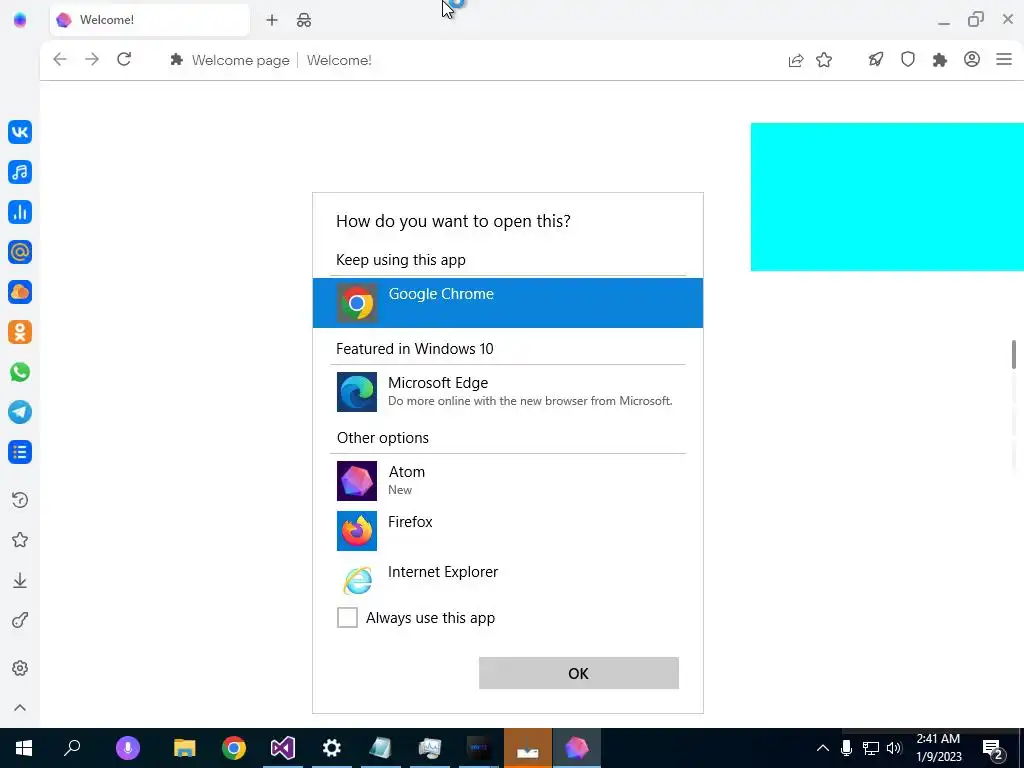Open volume control tray icon
The width and height of the screenshot is (1024, 768).
pyautogui.click(x=894, y=748)
